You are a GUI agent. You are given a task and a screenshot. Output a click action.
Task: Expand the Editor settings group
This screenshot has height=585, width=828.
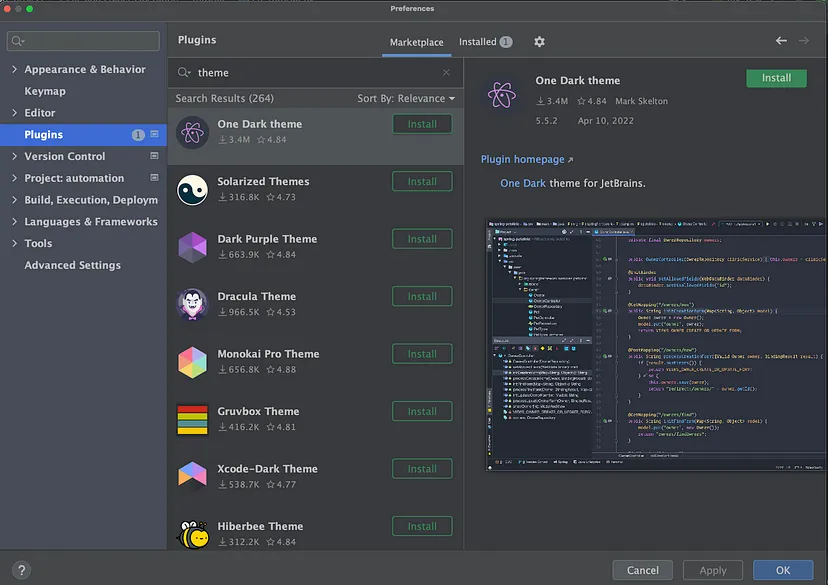[x=14, y=112]
